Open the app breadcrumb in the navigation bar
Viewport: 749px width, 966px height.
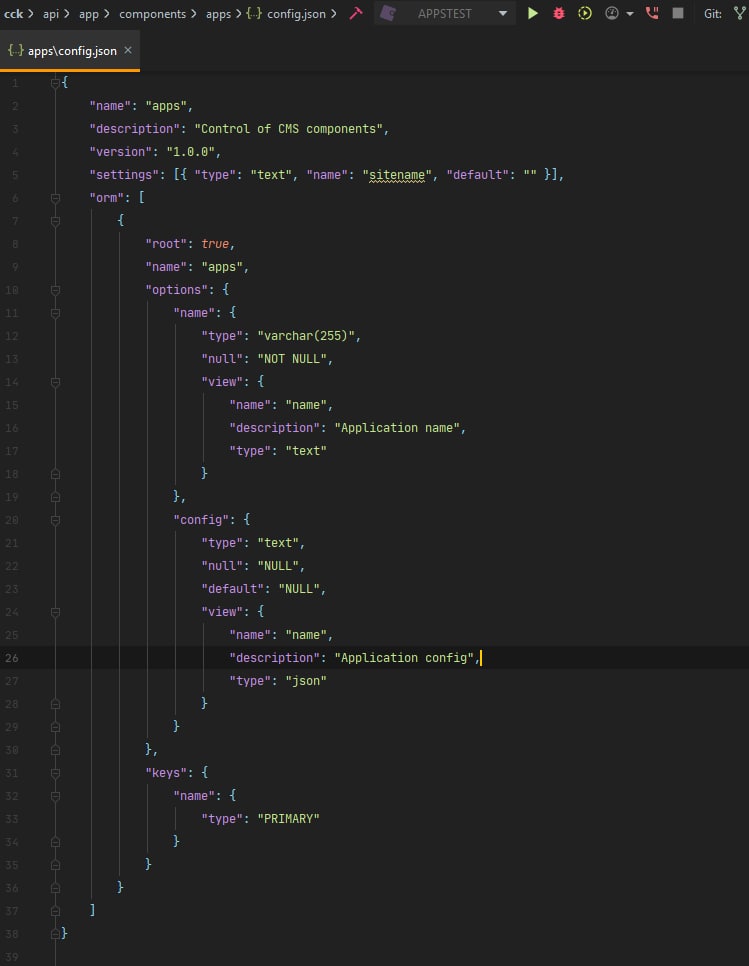pos(89,14)
